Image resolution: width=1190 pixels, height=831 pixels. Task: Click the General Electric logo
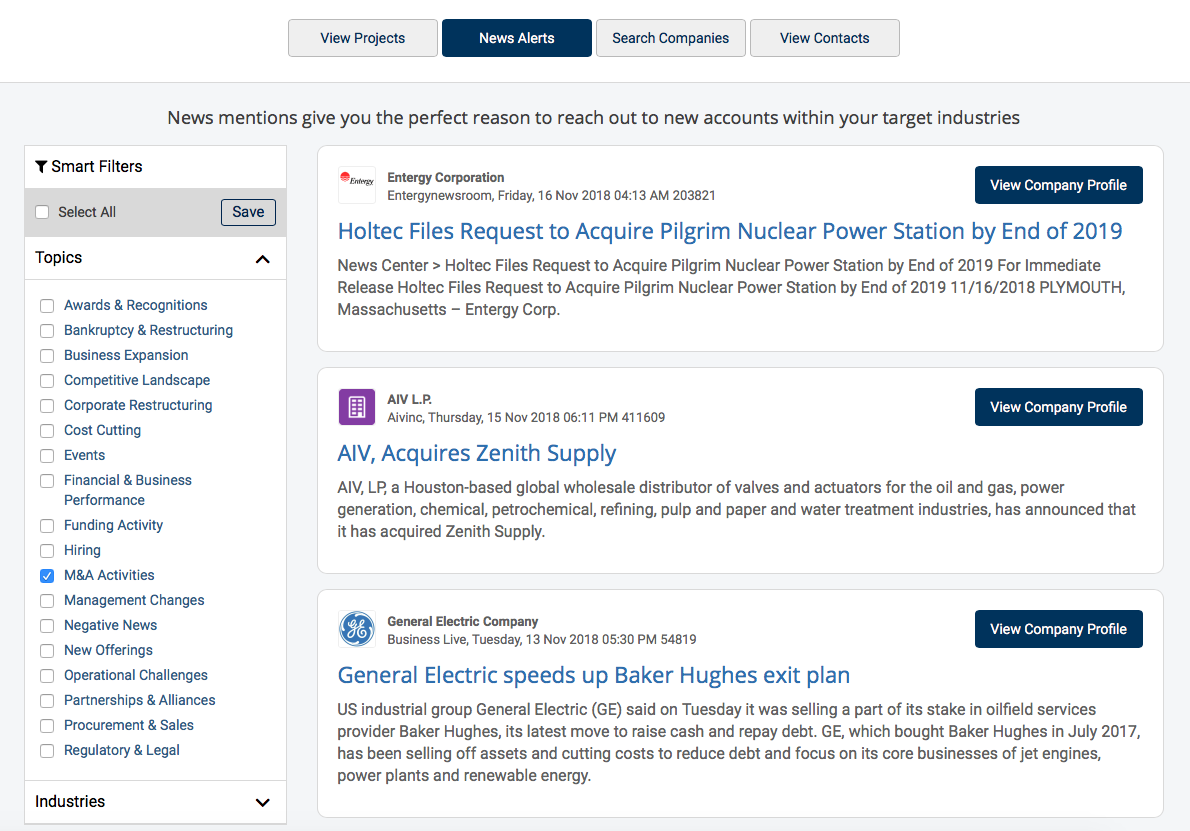[357, 629]
